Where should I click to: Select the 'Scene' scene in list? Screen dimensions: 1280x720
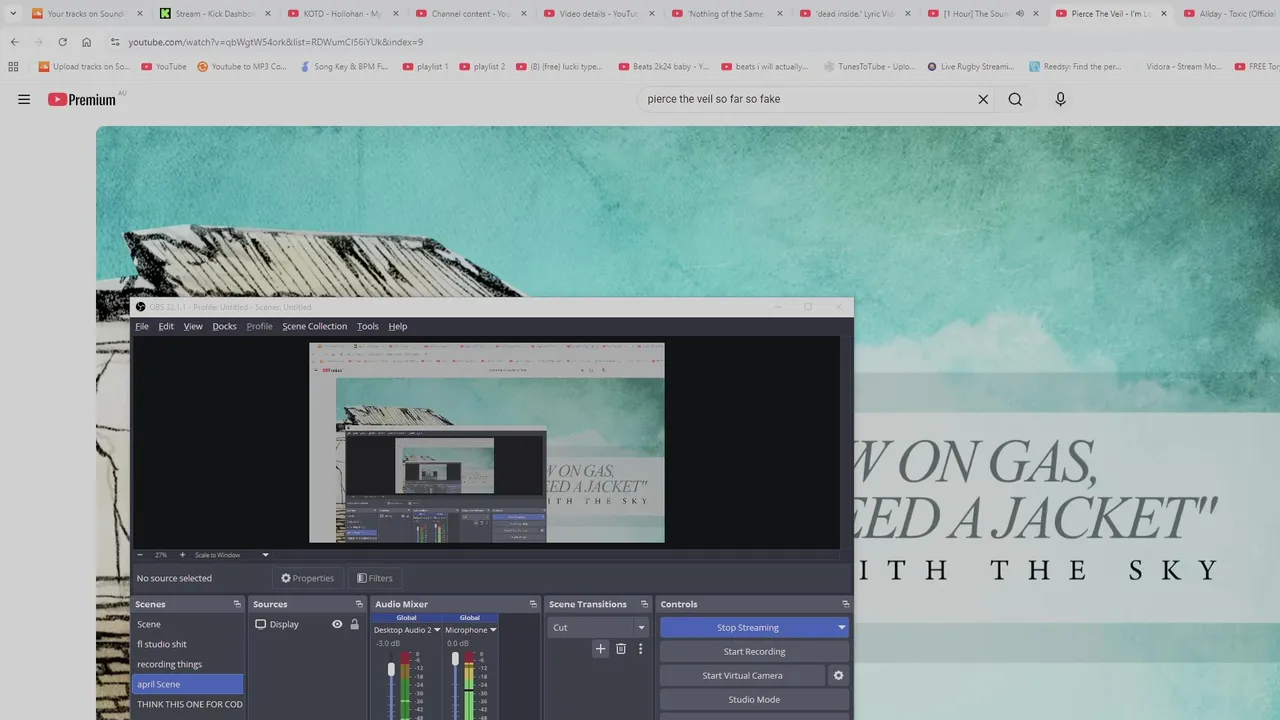(x=188, y=624)
